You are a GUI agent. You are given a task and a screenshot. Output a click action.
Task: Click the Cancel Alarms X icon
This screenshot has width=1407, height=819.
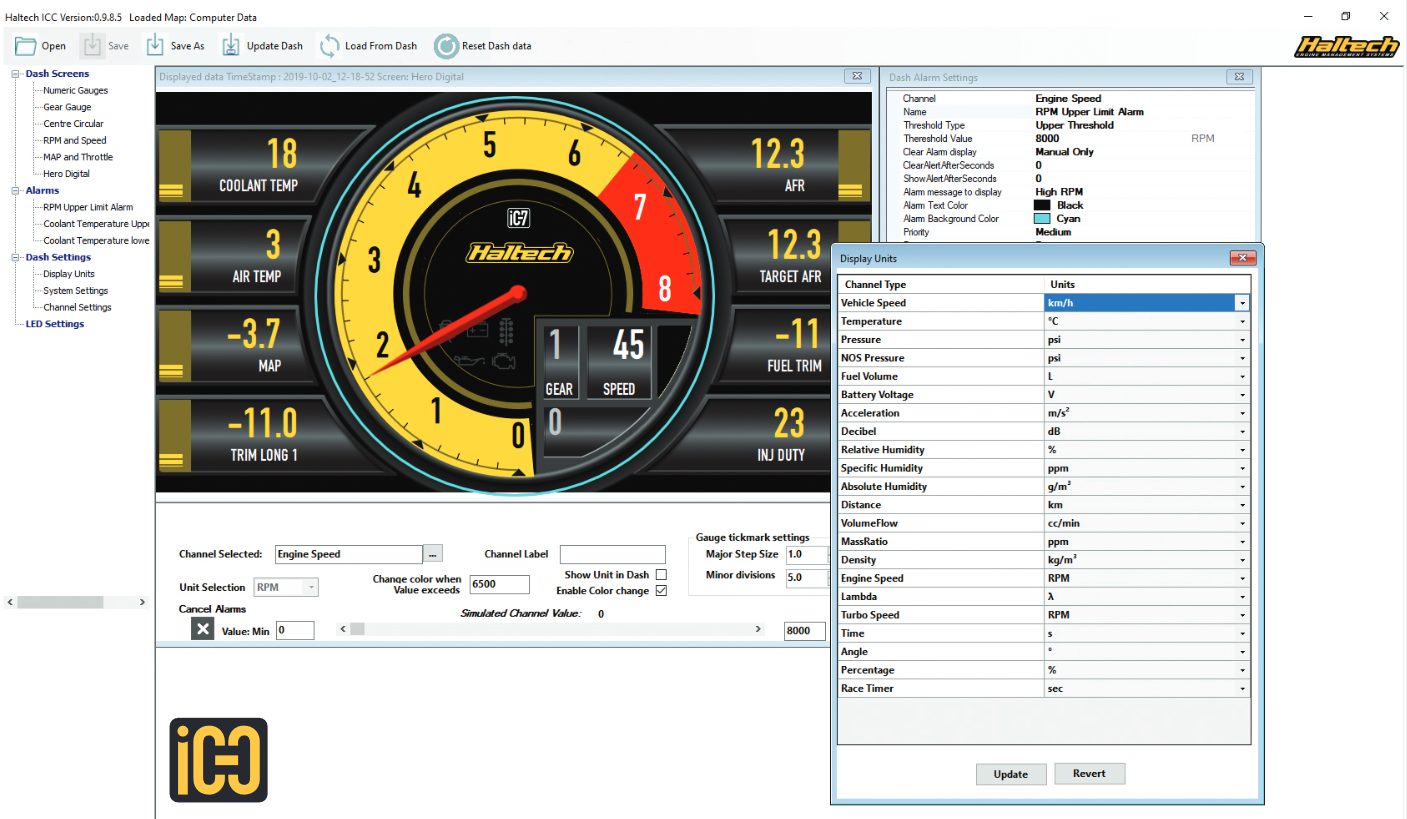pos(203,629)
